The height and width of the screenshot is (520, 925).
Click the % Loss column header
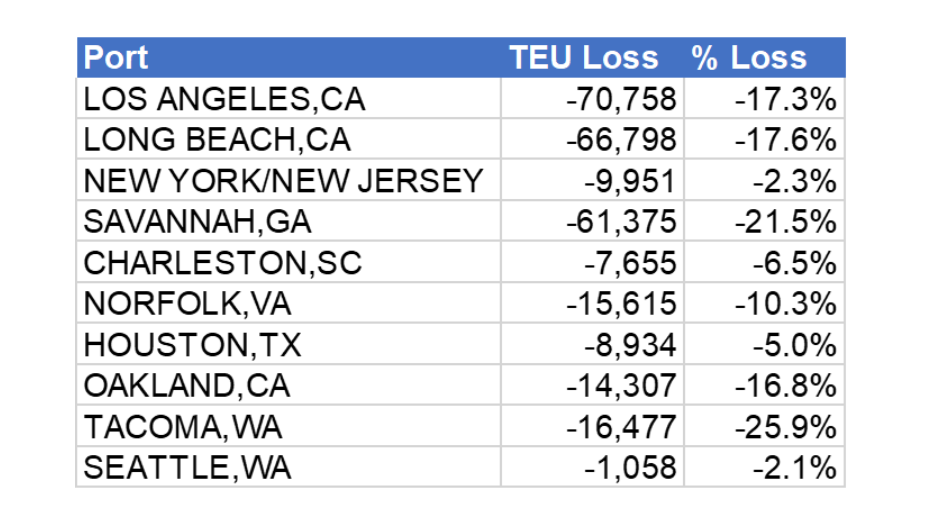(x=749, y=58)
